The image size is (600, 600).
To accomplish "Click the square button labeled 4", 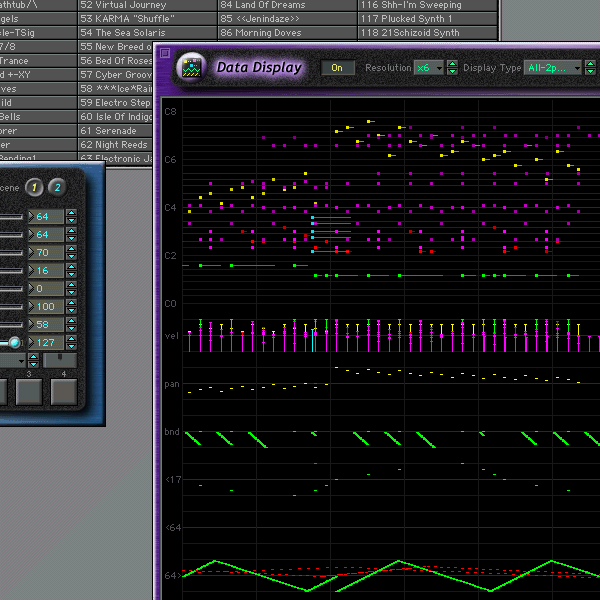I will coord(64,391).
